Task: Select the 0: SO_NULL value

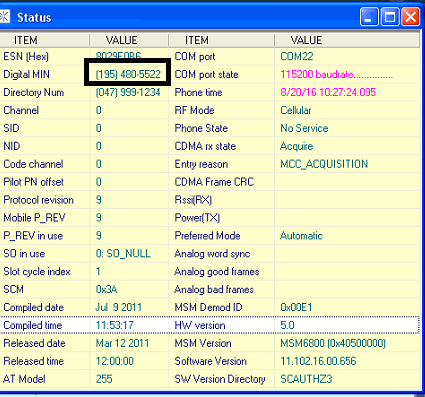Action: pyautogui.click(x=123, y=254)
